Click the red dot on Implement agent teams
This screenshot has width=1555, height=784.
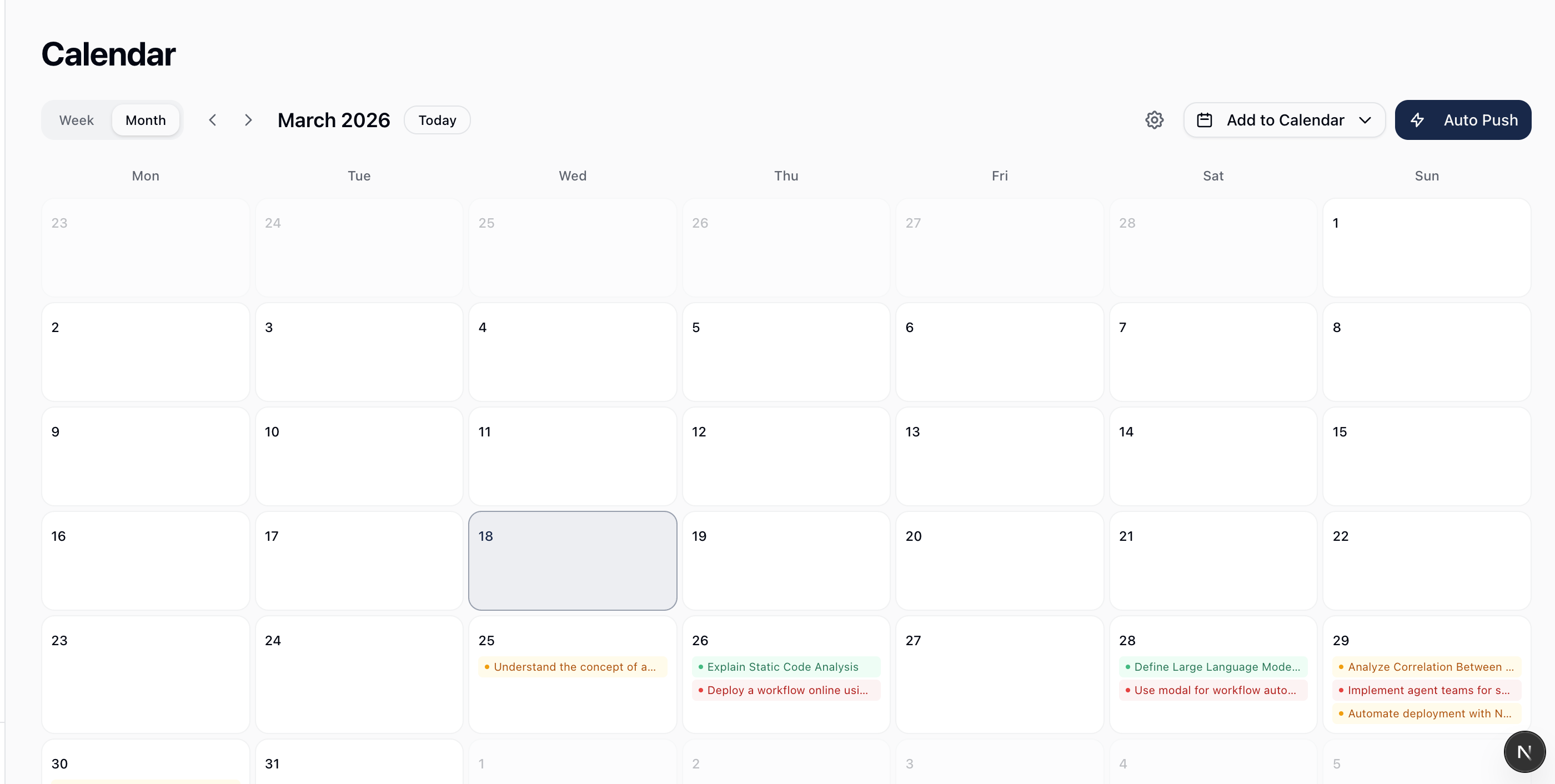[x=1341, y=690]
